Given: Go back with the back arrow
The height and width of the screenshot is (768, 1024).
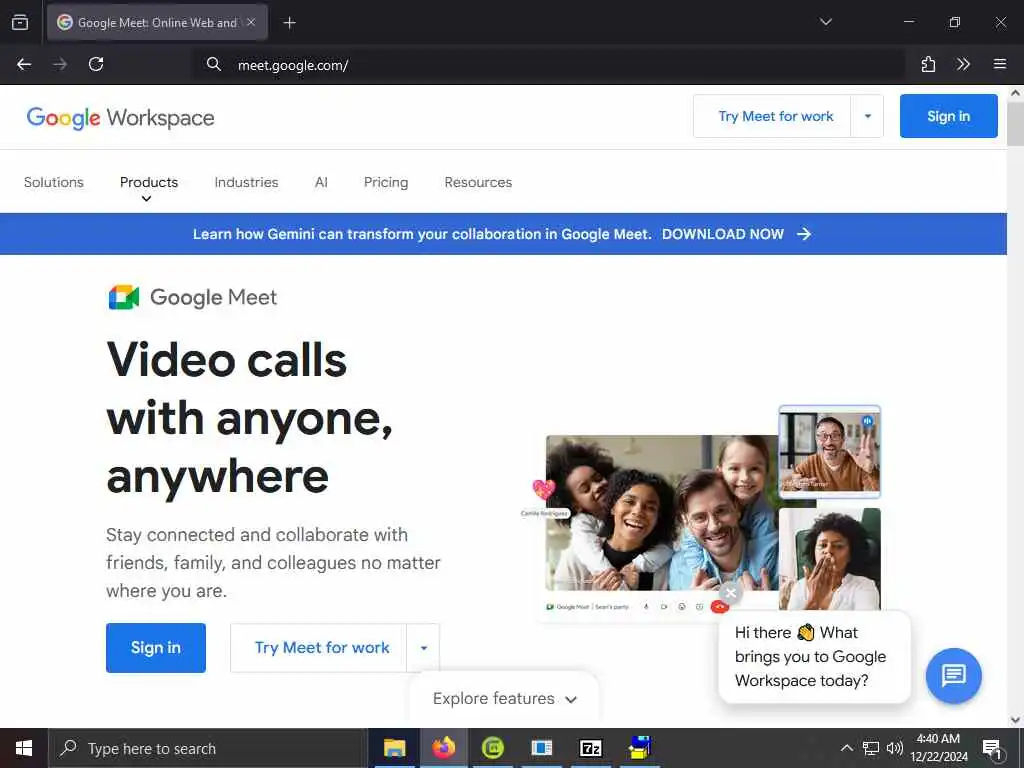Looking at the screenshot, I should [x=24, y=64].
